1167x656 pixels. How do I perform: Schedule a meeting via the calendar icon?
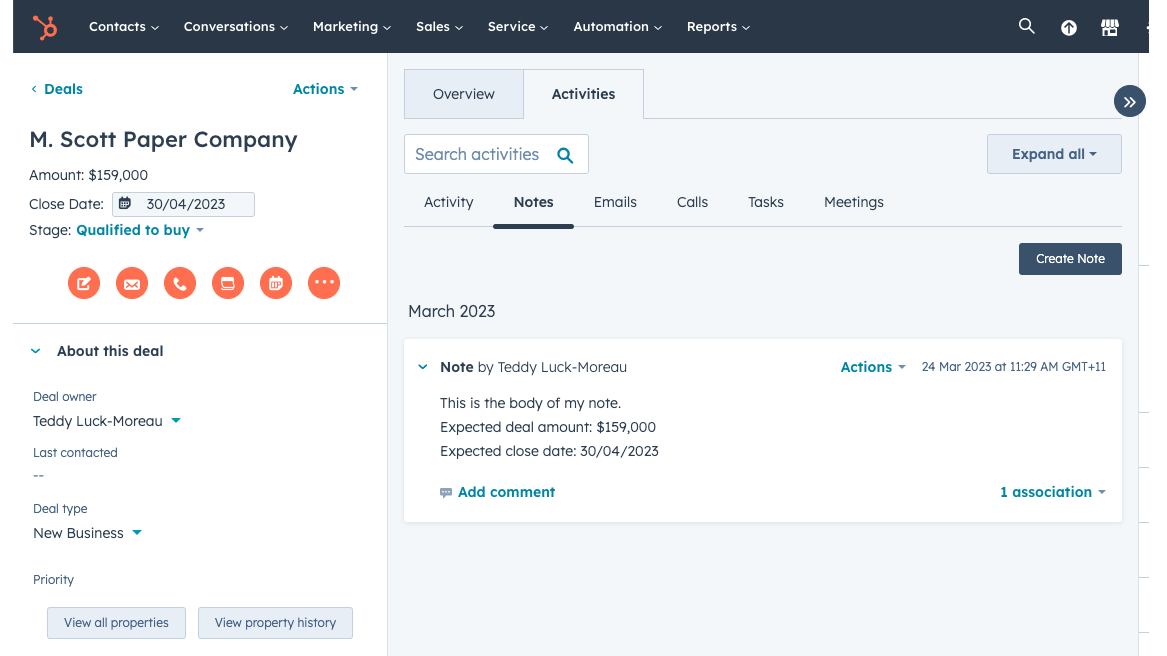(276, 283)
